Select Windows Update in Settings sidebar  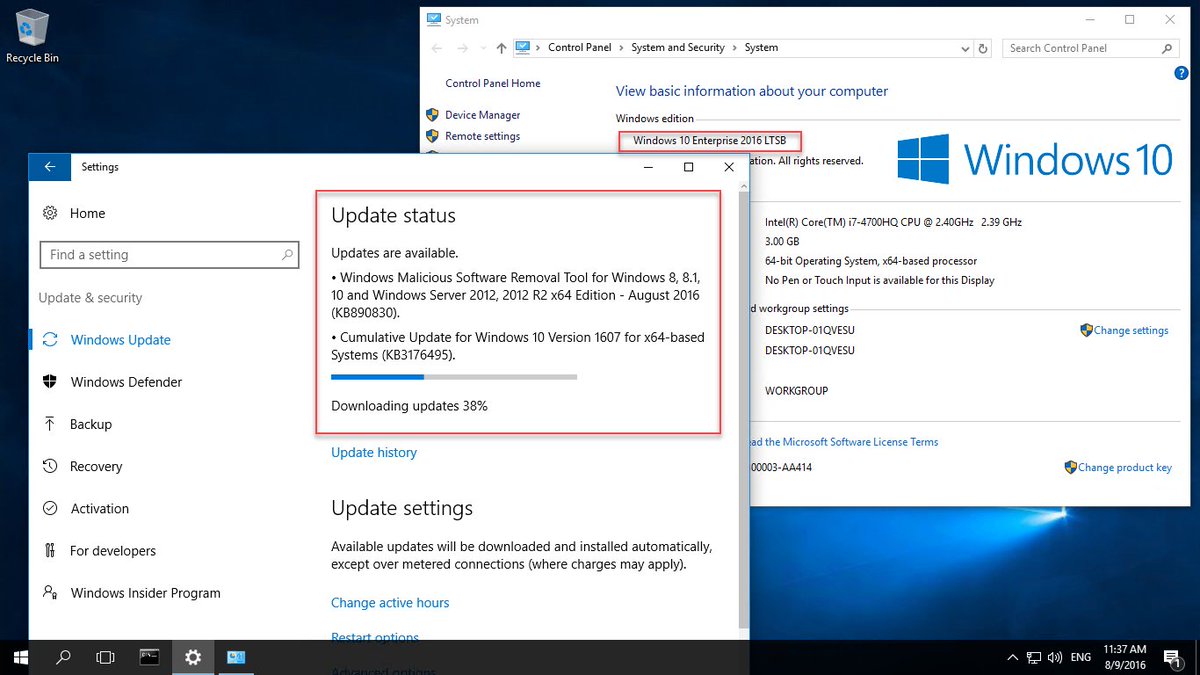tap(121, 340)
